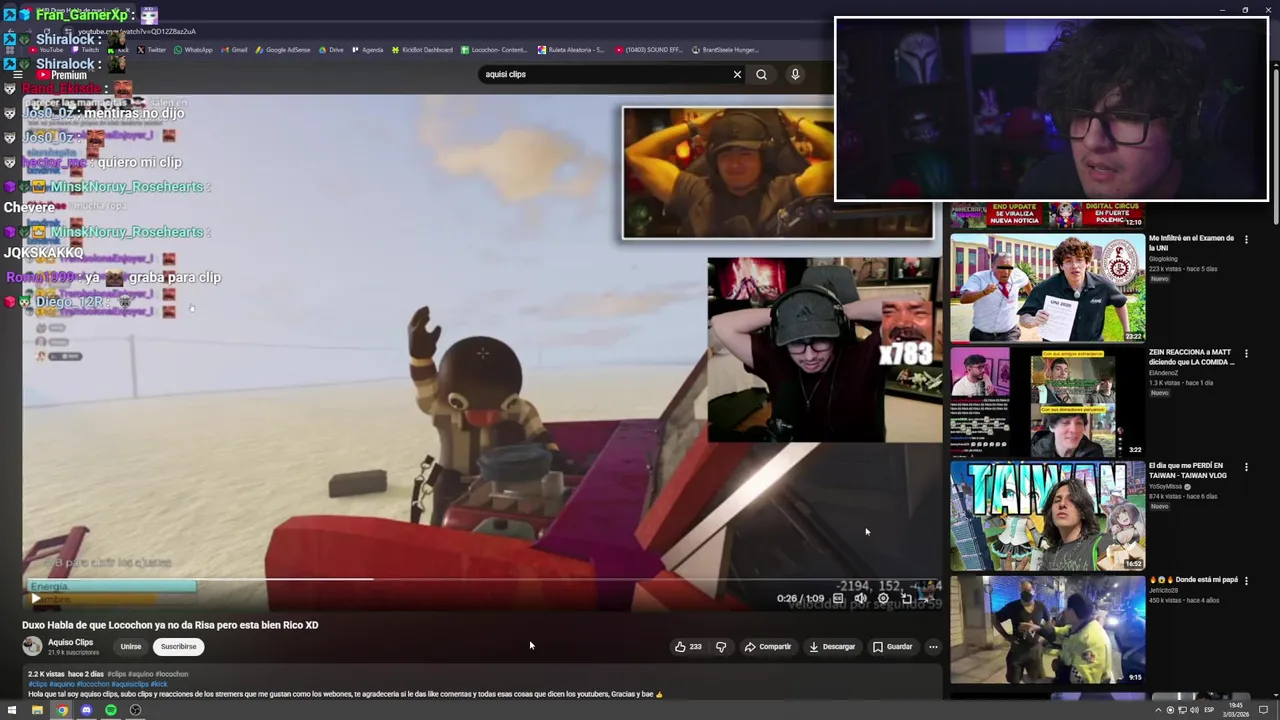
Task: Open options for 'Me Infiltré en el Examen' video
Action: point(1245,239)
